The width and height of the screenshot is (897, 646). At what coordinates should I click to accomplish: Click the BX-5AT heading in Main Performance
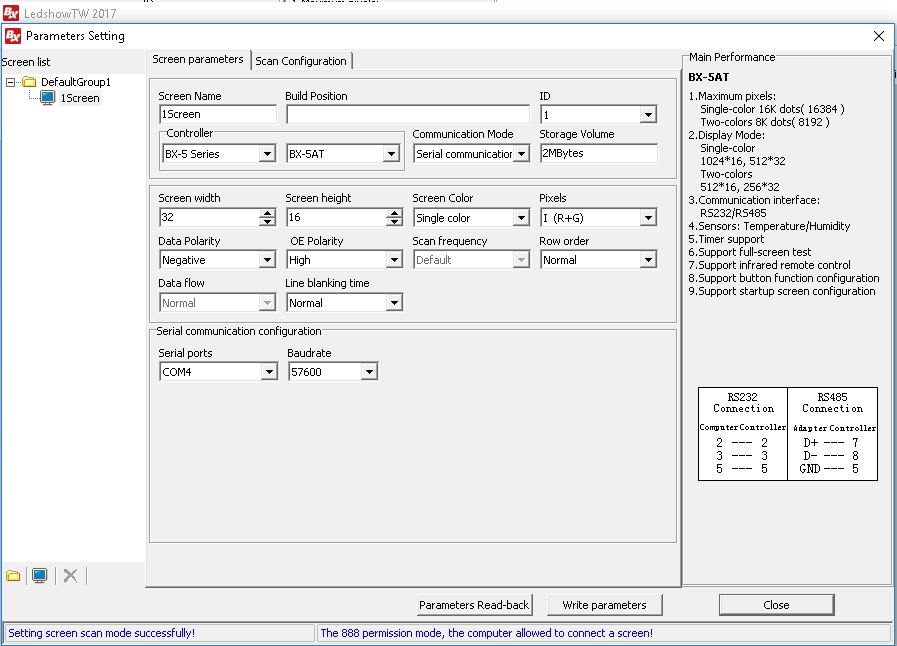[708, 77]
